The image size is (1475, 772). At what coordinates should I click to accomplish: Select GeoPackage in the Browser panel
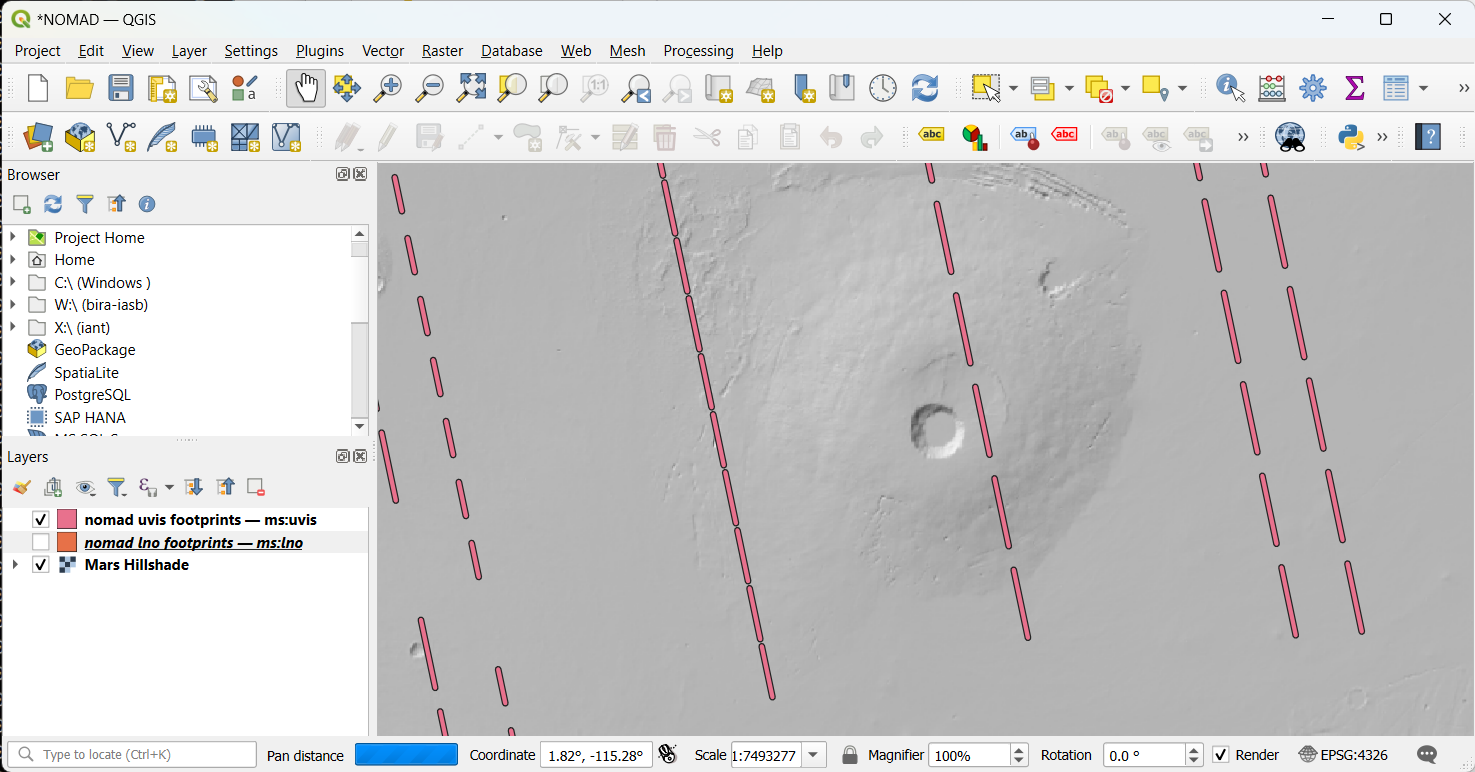coord(94,349)
